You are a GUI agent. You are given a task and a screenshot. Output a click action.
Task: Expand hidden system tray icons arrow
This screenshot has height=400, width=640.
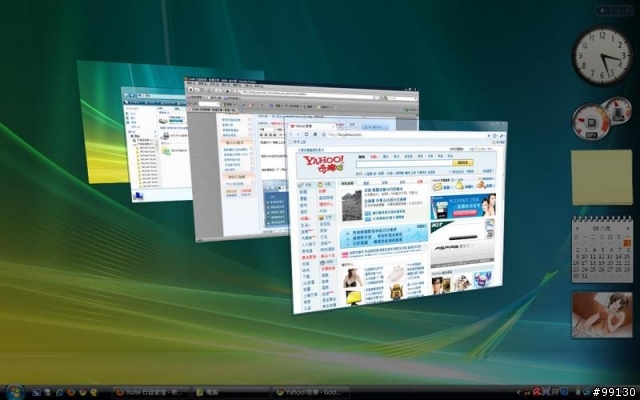[518, 392]
